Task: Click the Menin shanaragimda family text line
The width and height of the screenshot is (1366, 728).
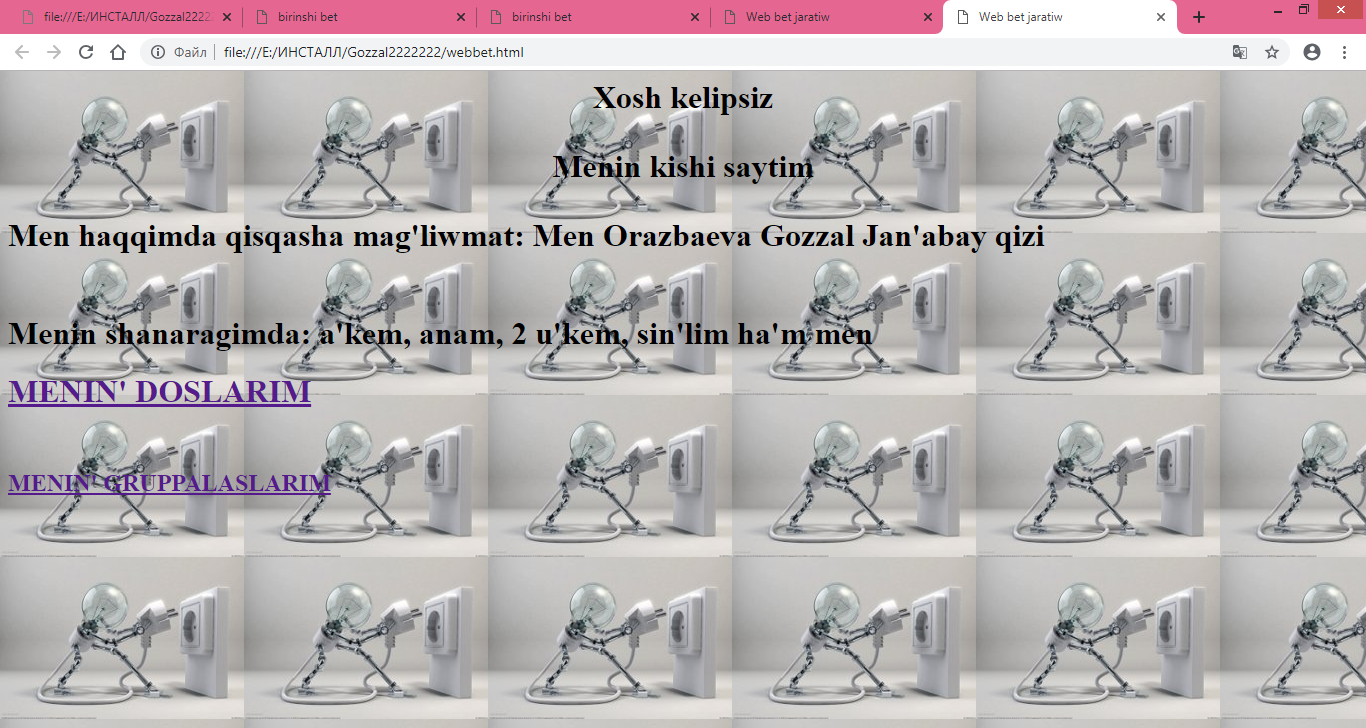Action: (441, 334)
